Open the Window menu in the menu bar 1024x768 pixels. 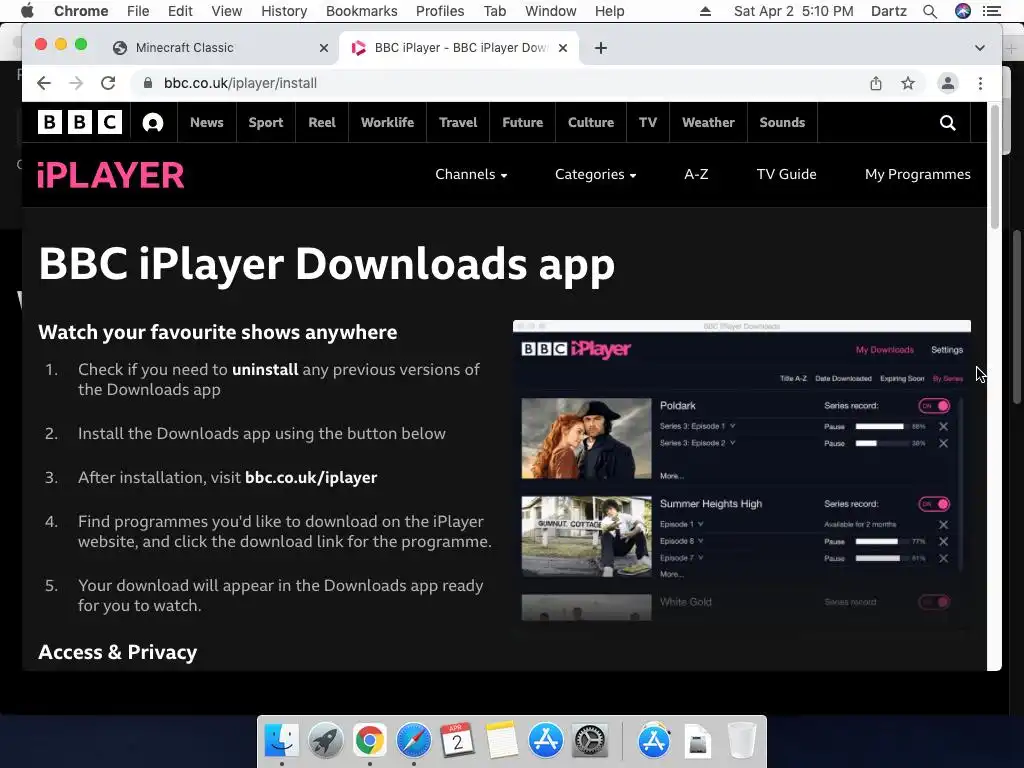point(551,11)
